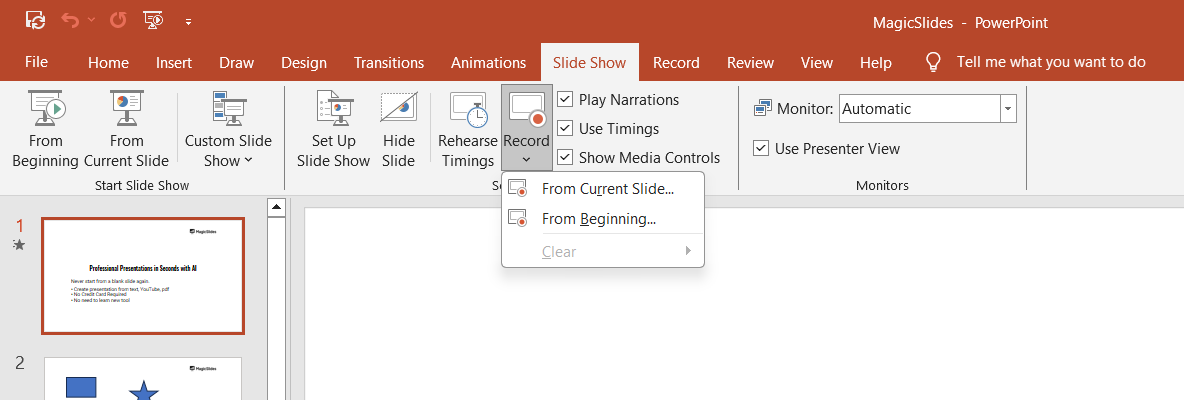Select Record From Beginning menu entry
The image size is (1184, 400).
click(598, 219)
